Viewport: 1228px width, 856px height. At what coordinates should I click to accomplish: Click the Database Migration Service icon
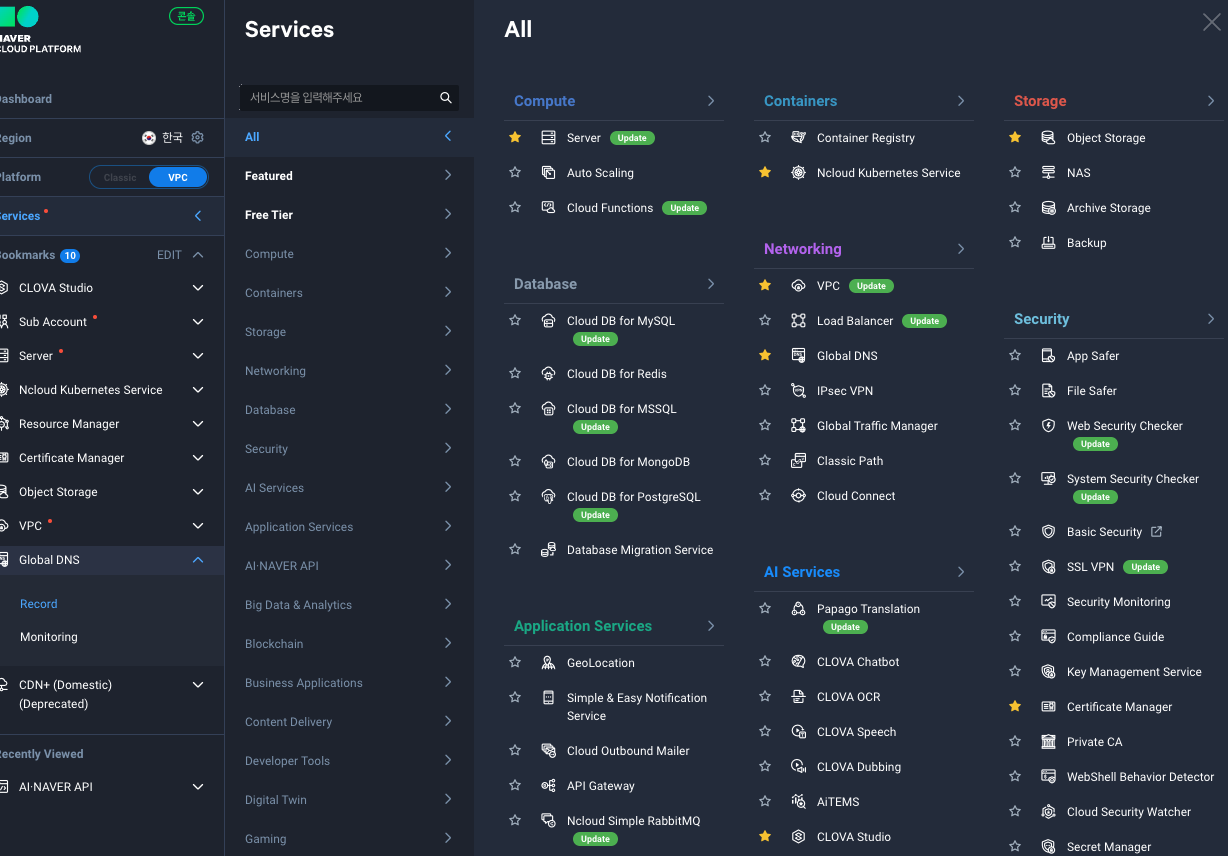548,550
